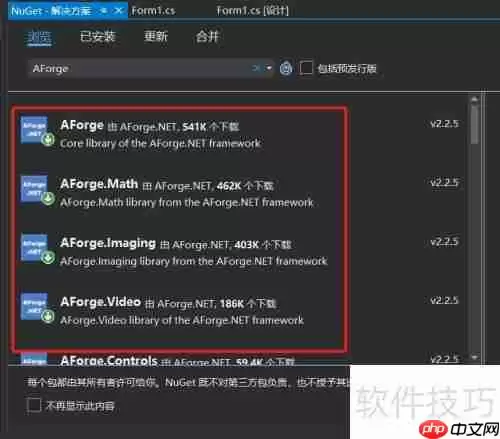Click v2.2.5 version of AForge.Math
The image size is (500, 439).
point(444,183)
